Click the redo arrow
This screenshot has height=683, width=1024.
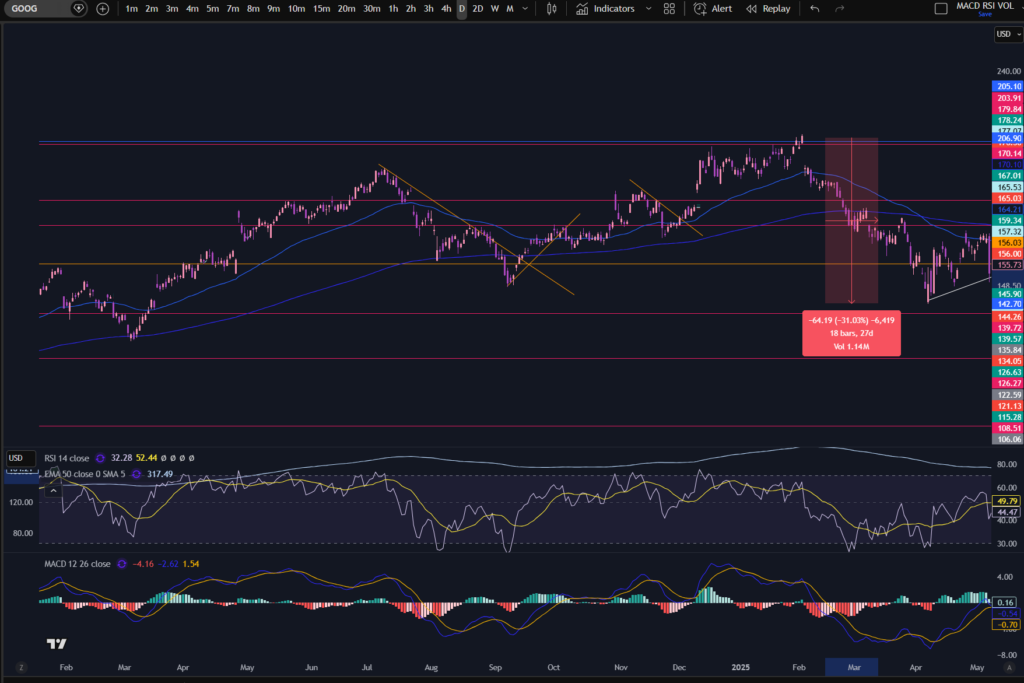click(840, 8)
